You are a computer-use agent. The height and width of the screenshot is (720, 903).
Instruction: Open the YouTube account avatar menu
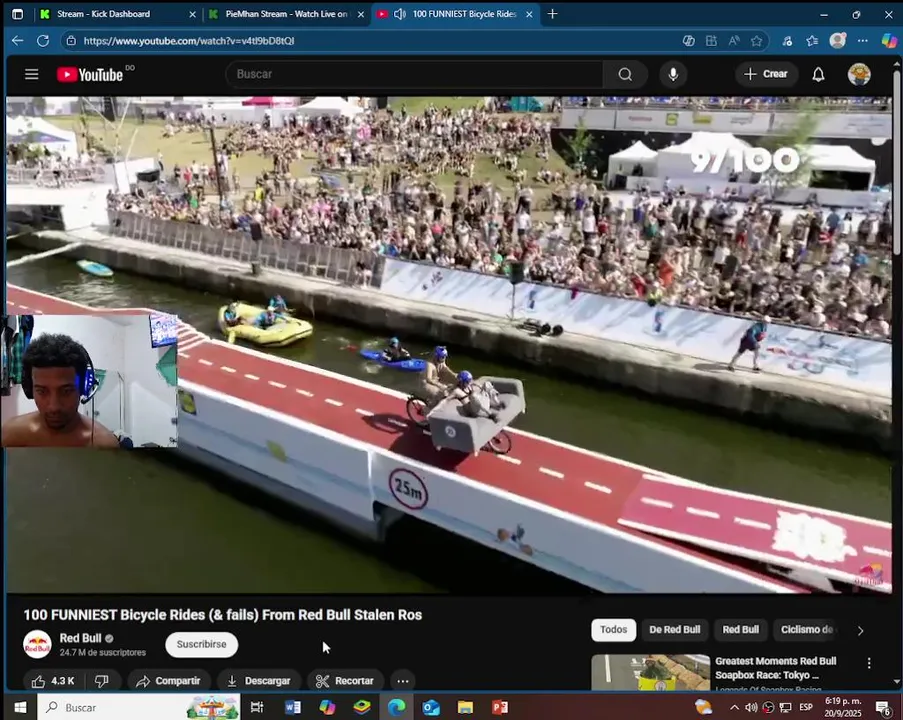pyautogui.click(x=859, y=74)
